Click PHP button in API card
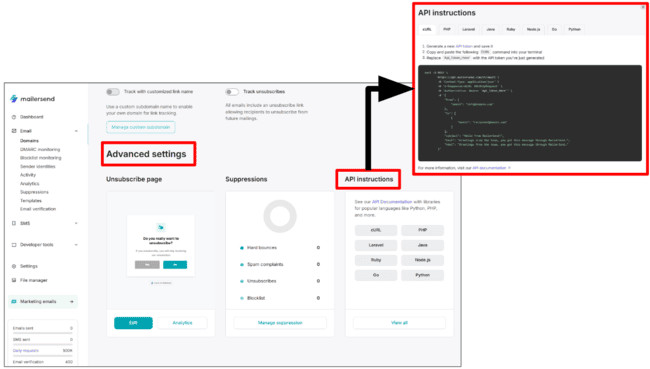This screenshot has height=369, width=650. click(422, 230)
